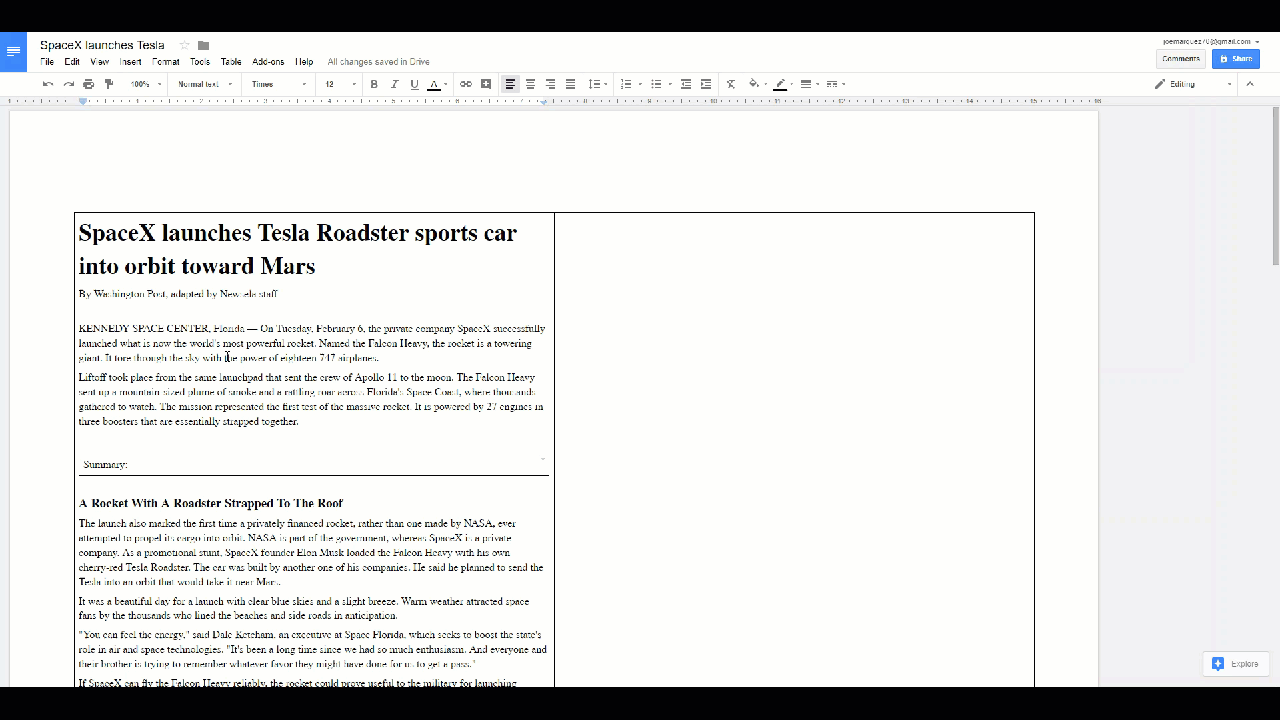
Task: Click the blue Share button
Action: click(1236, 59)
